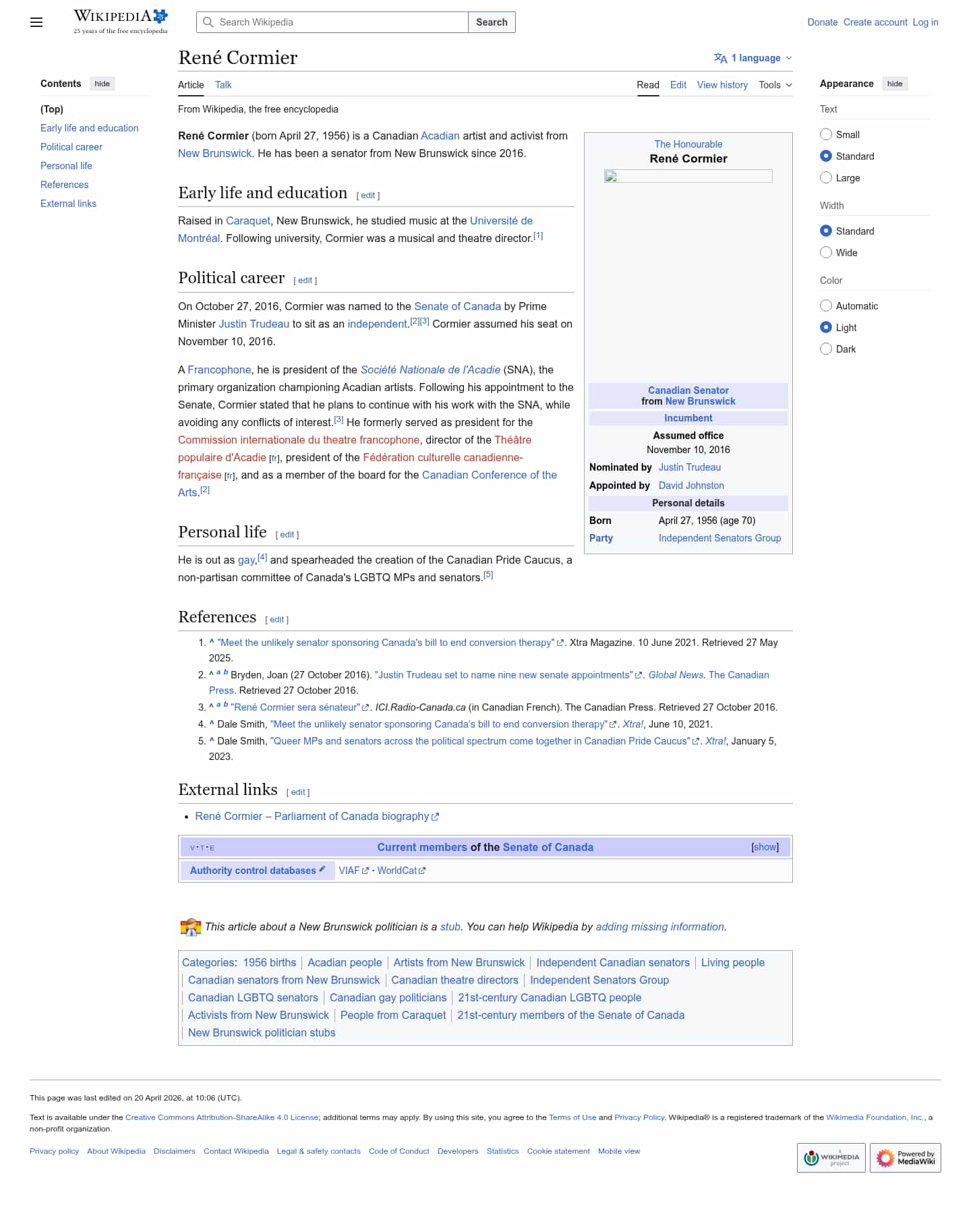Hide the Contents sidebar

102,84
